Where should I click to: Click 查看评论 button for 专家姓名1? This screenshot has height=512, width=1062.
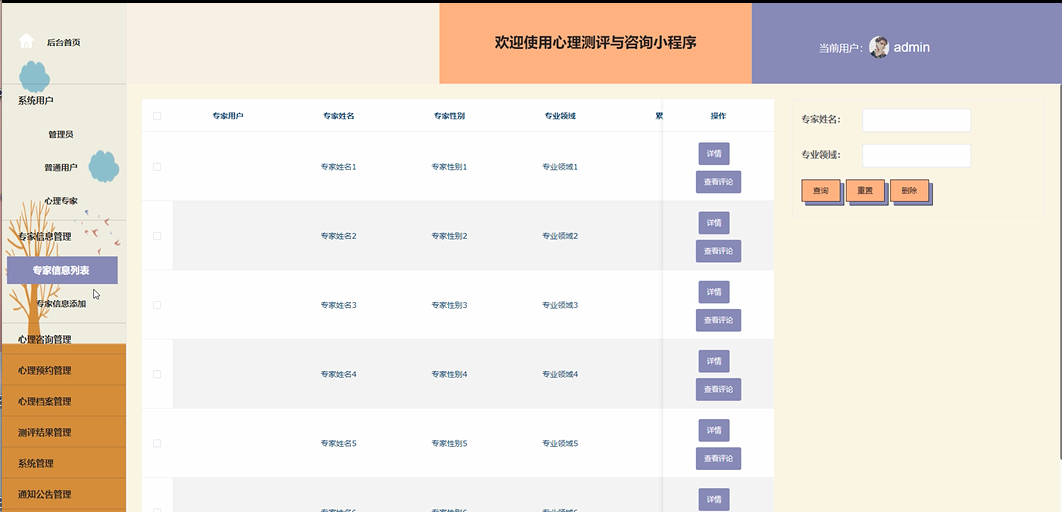point(719,182)
